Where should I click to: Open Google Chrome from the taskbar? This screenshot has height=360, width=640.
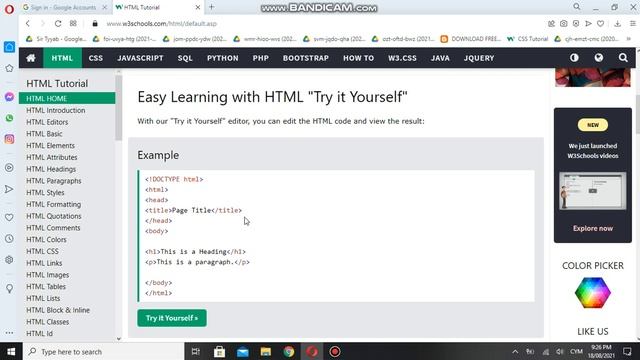tap(289, 351)
